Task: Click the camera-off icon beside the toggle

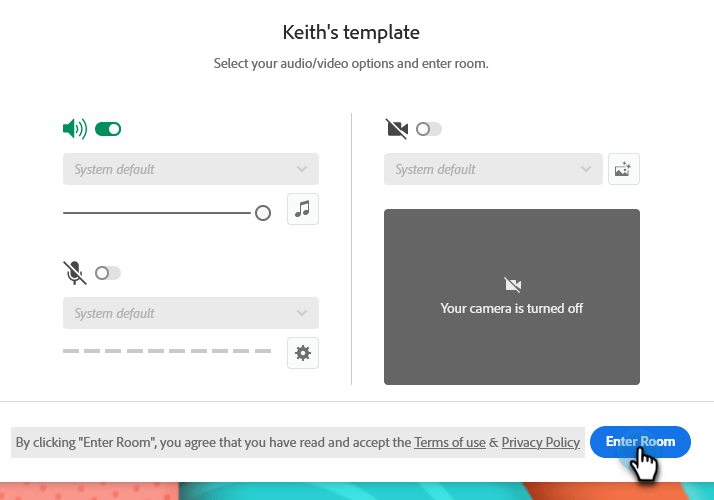Action: 397,129
